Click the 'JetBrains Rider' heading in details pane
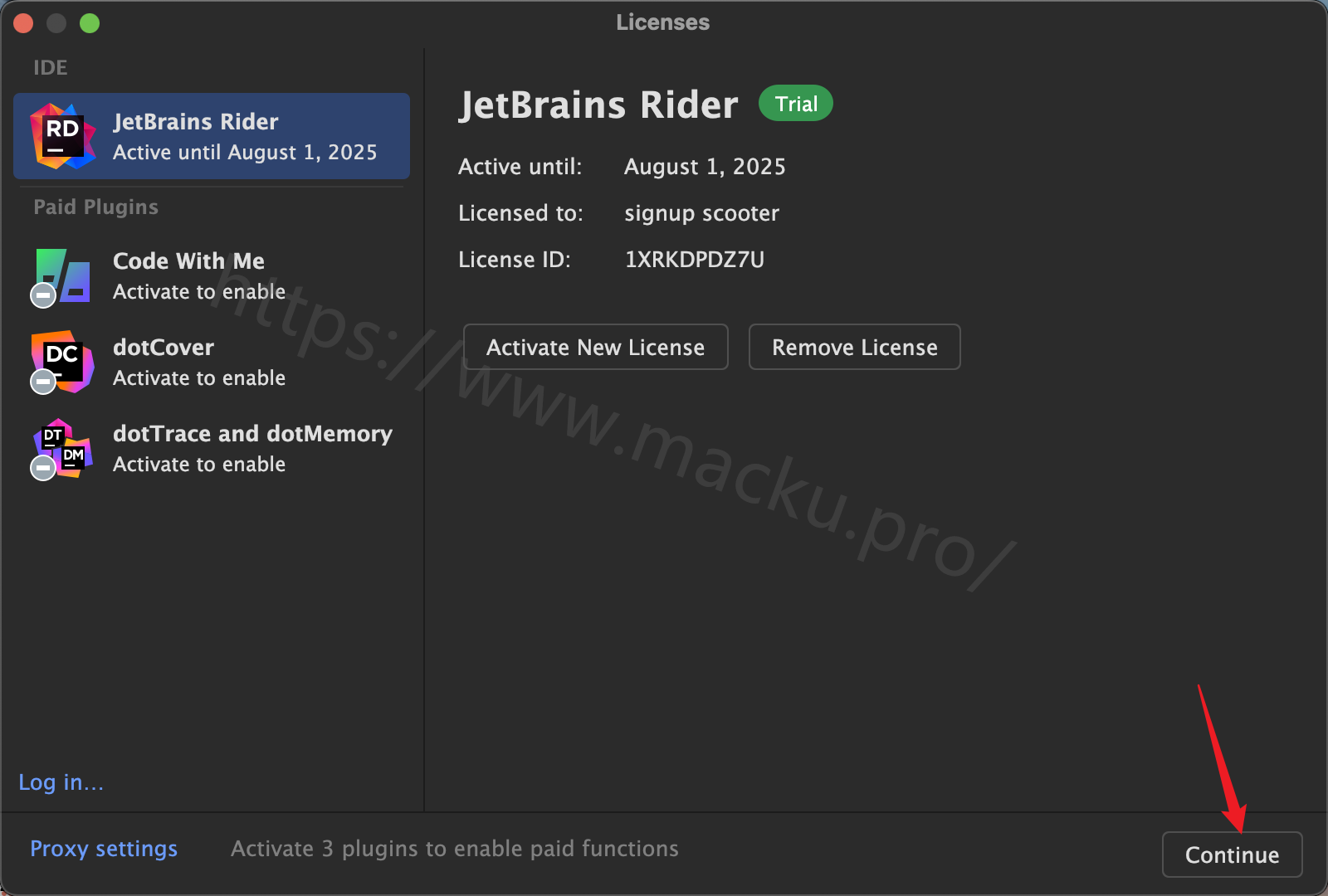The width and height of the screenshot is (1328, 896). click(x=598, y=105)
